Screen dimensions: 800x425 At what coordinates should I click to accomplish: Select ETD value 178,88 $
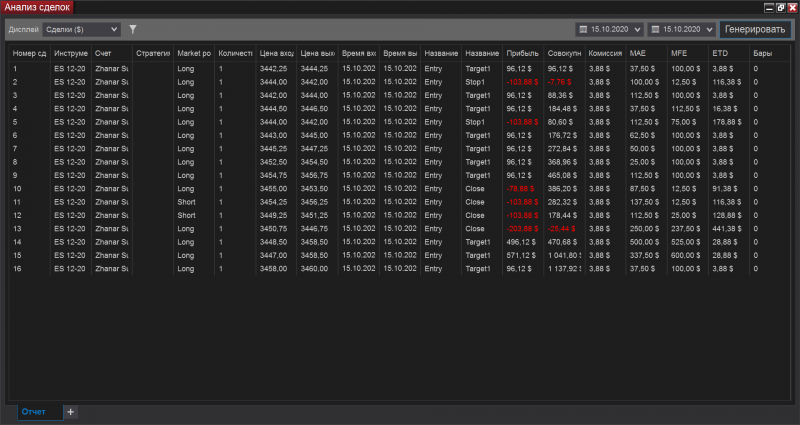coord(727,122)
